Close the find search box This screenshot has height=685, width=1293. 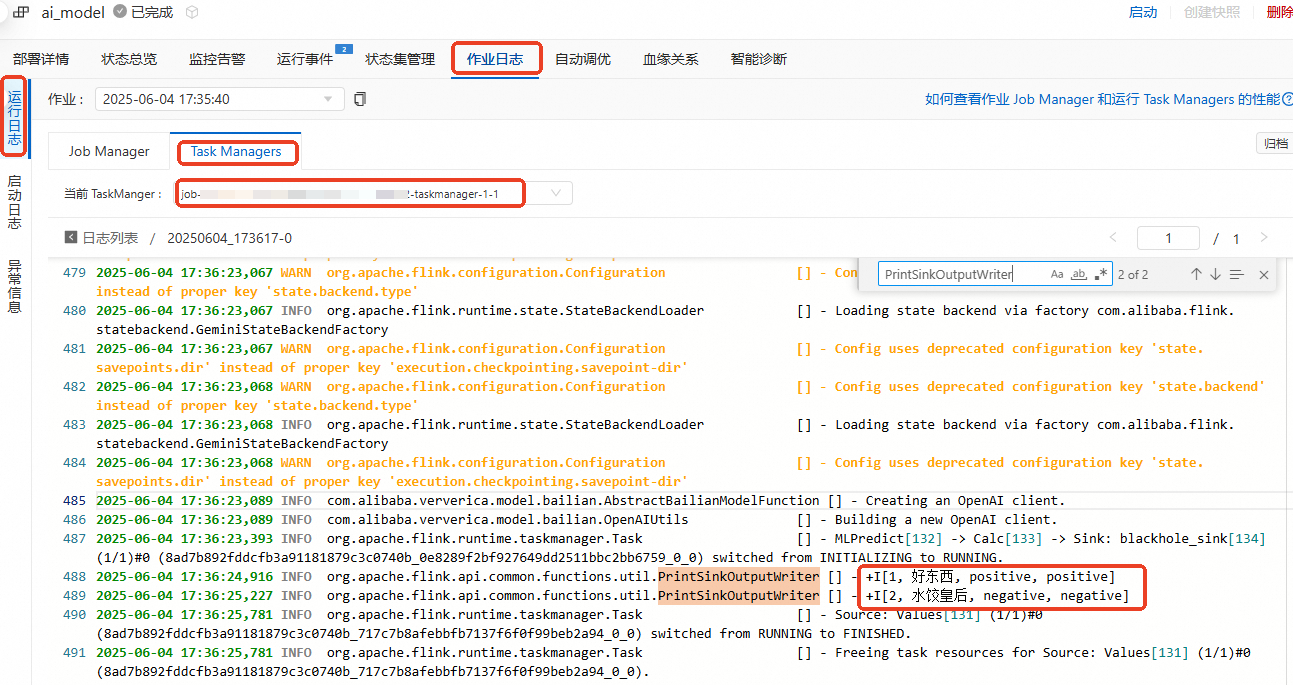coord(1264,274)
